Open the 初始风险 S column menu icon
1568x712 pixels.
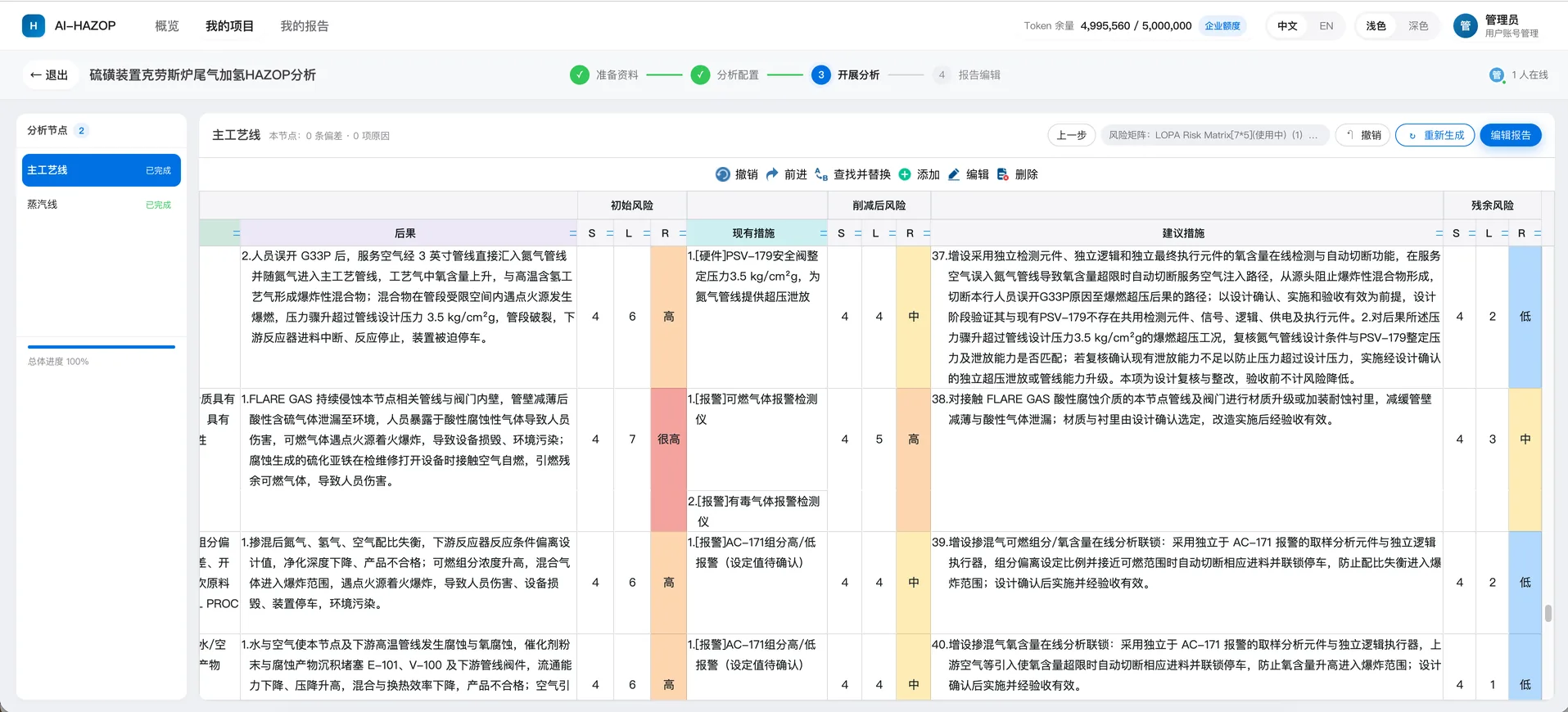pyautogui.click(x=610, y=233)
